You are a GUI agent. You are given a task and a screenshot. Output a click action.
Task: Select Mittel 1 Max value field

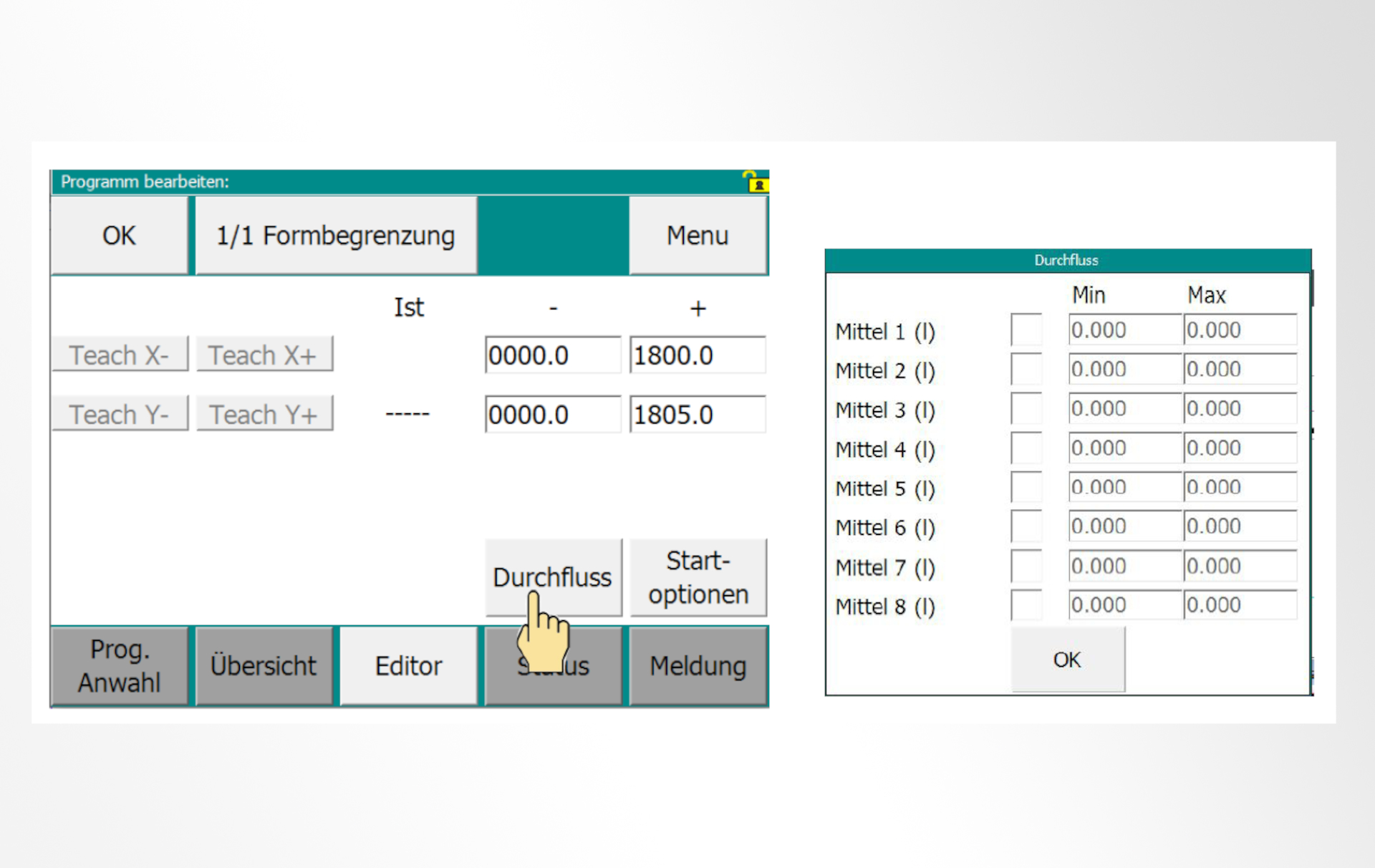pos(1240,330)
